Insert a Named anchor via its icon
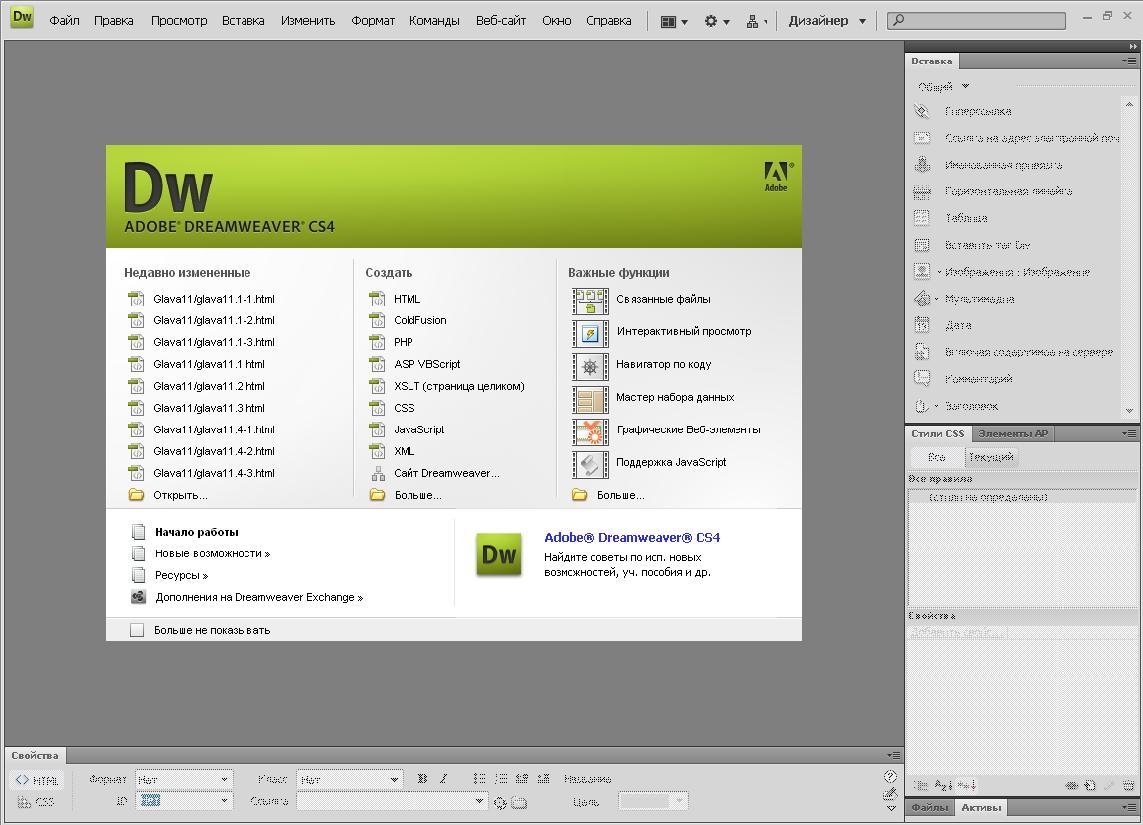 point(922,165)
